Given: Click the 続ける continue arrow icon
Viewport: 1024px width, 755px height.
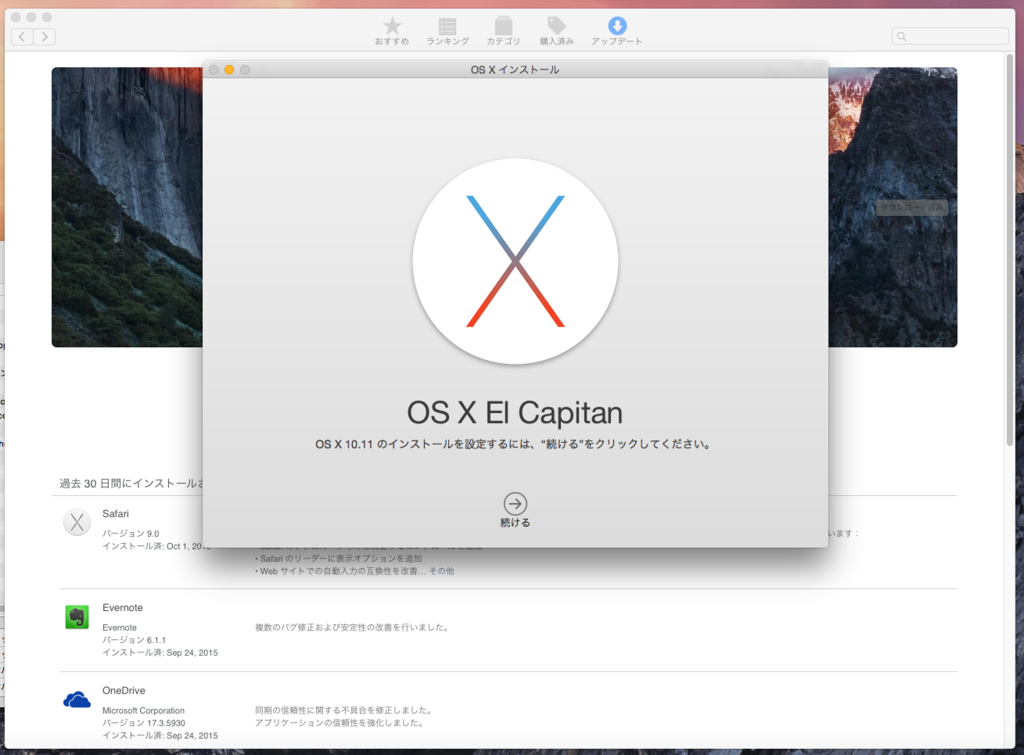Looking at the screenshot, I should coord(515,504).
